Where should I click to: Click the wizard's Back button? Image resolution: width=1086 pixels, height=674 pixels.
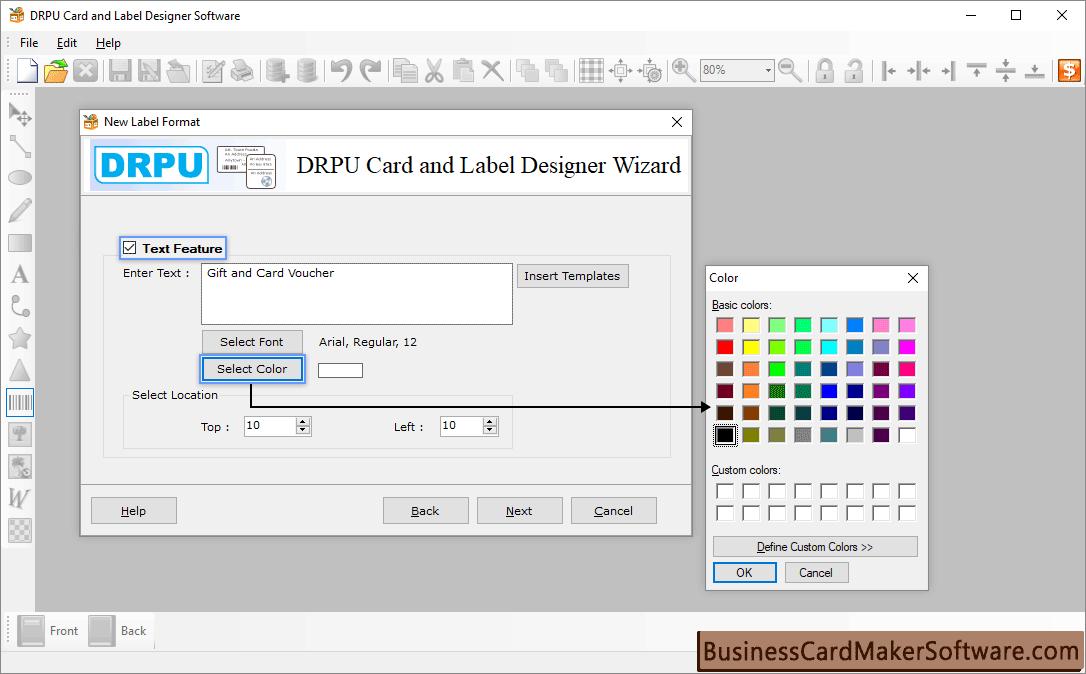425,511
